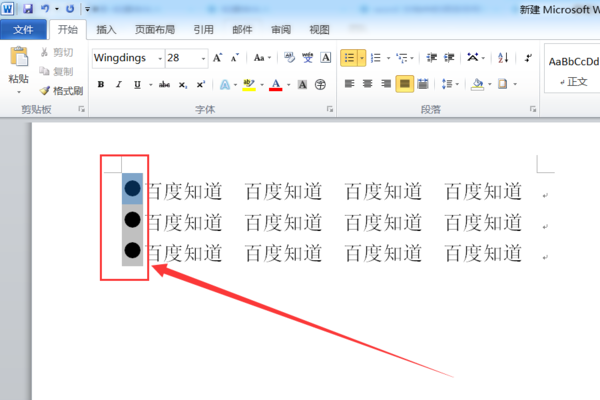
Task: Expand the 粘贴 paste options arrow
Action: [x=19, y=92]
